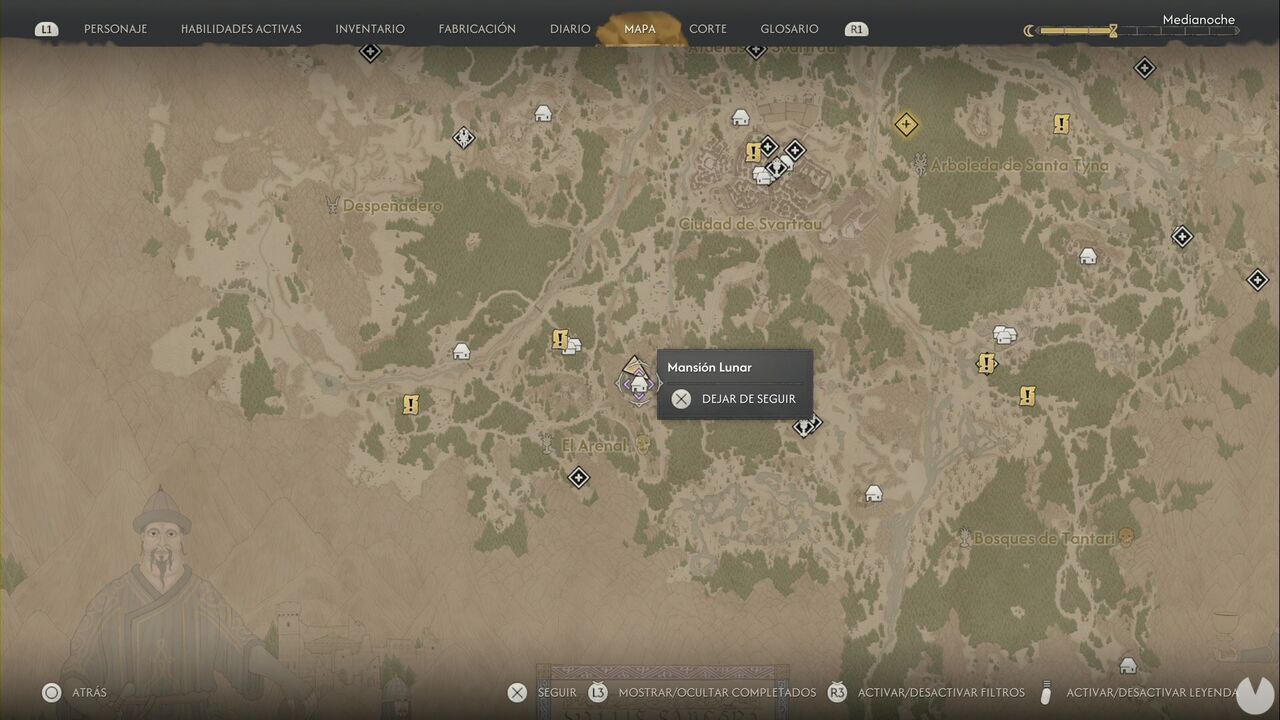Click the antler icon beside Arboleda de Santa Tyna
Image resolution: width=1280 pixels, height=720 pixels.
click(x=920, y=164)
